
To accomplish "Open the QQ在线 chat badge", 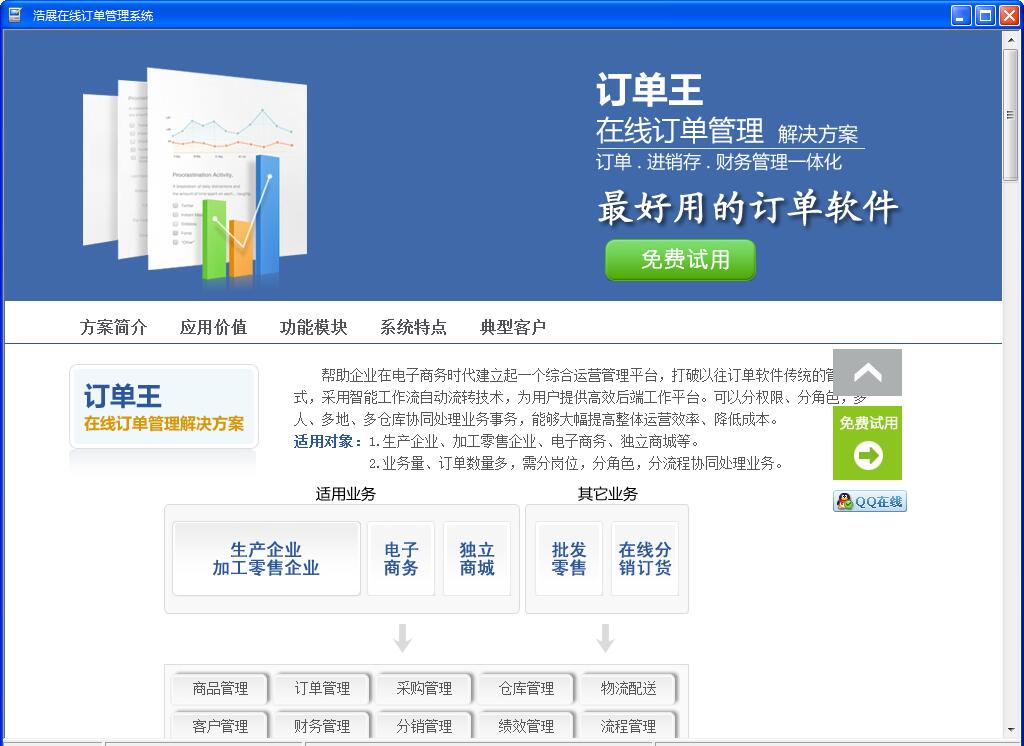I will point(870,501).
